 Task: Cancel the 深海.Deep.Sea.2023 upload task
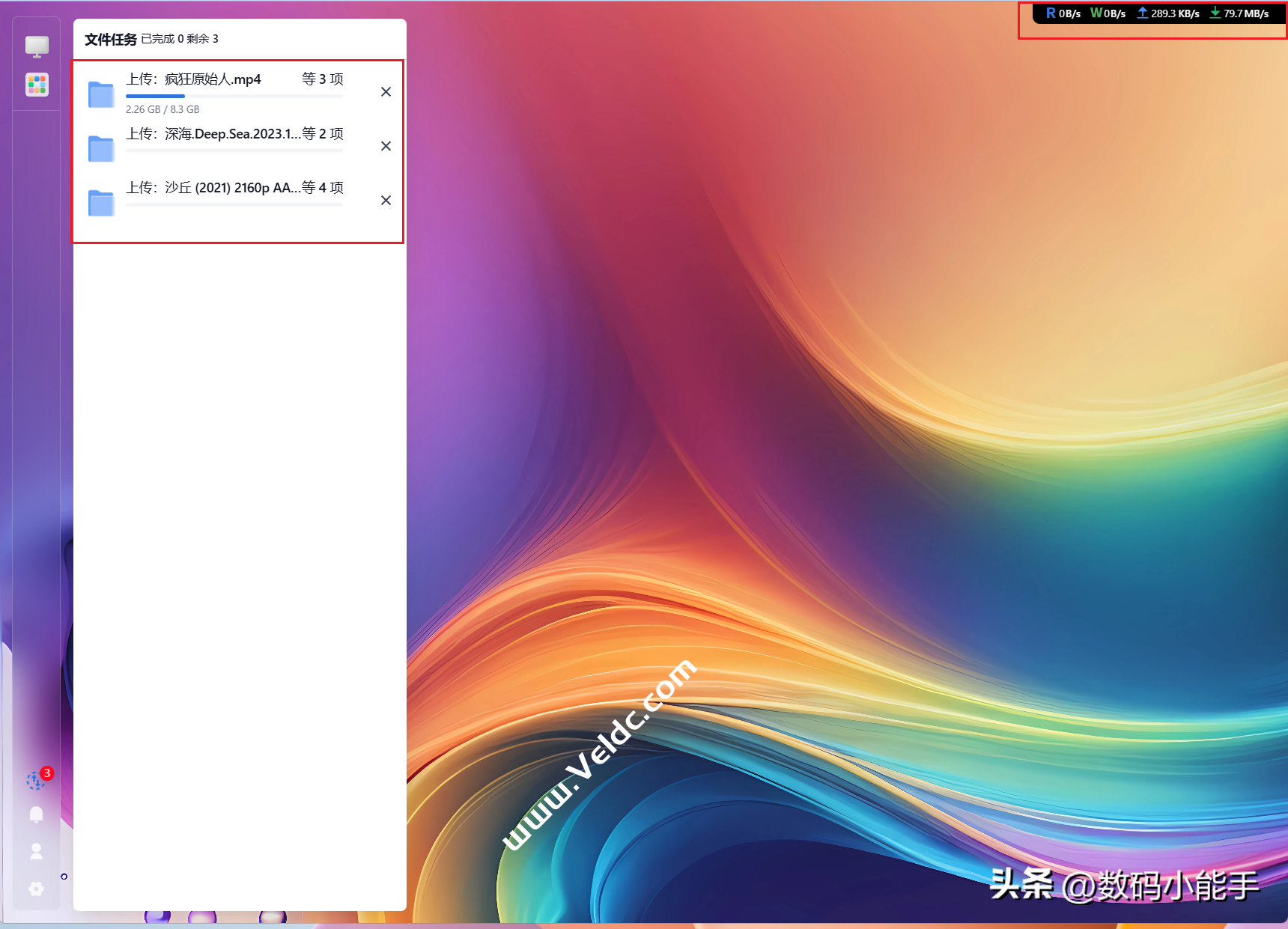pos(386,146)
